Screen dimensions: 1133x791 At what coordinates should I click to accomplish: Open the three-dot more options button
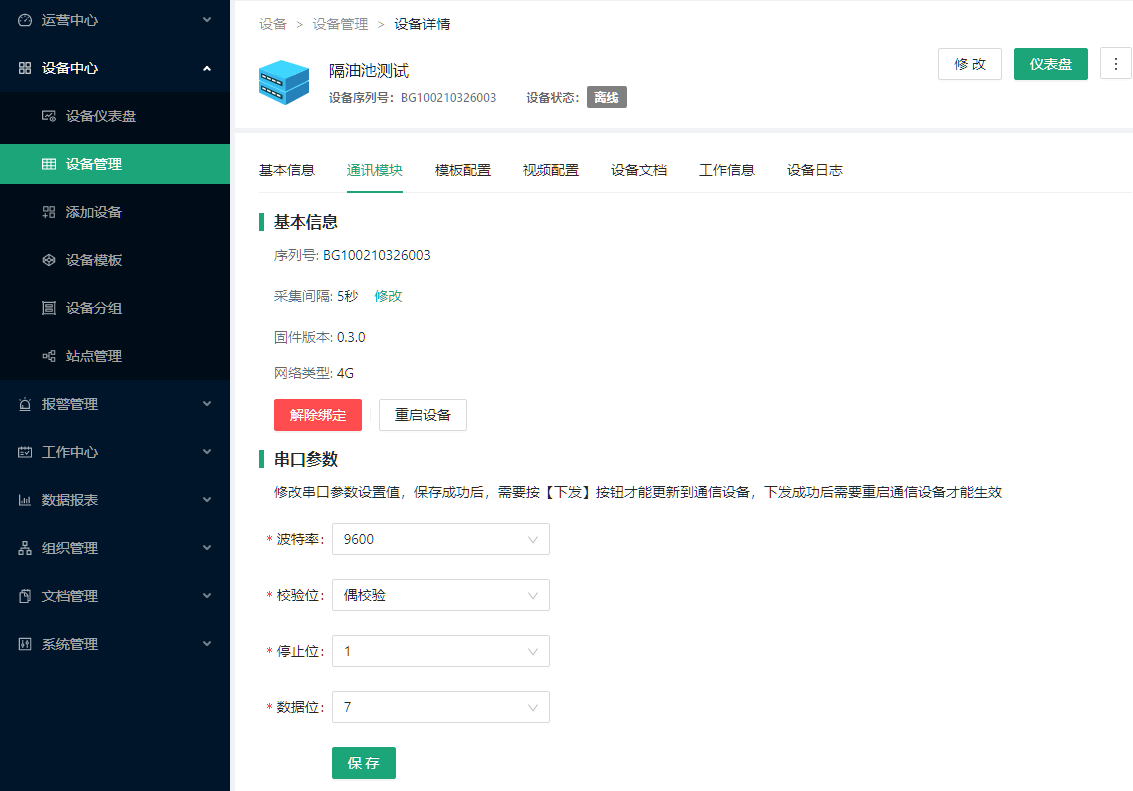click(x=1116, y=64)
